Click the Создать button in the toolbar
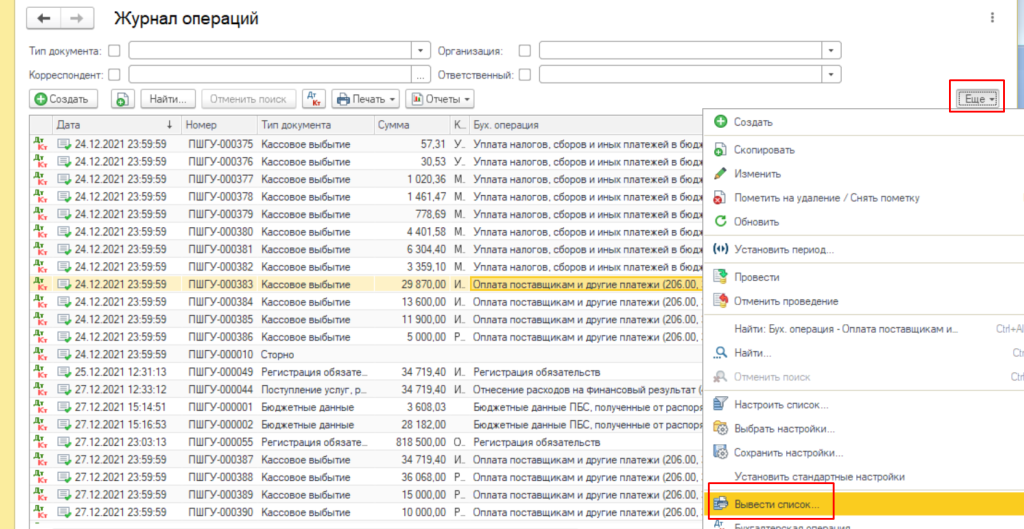Image resolution: width=1024 pixels, height=529 pixels. click(64, 99)
